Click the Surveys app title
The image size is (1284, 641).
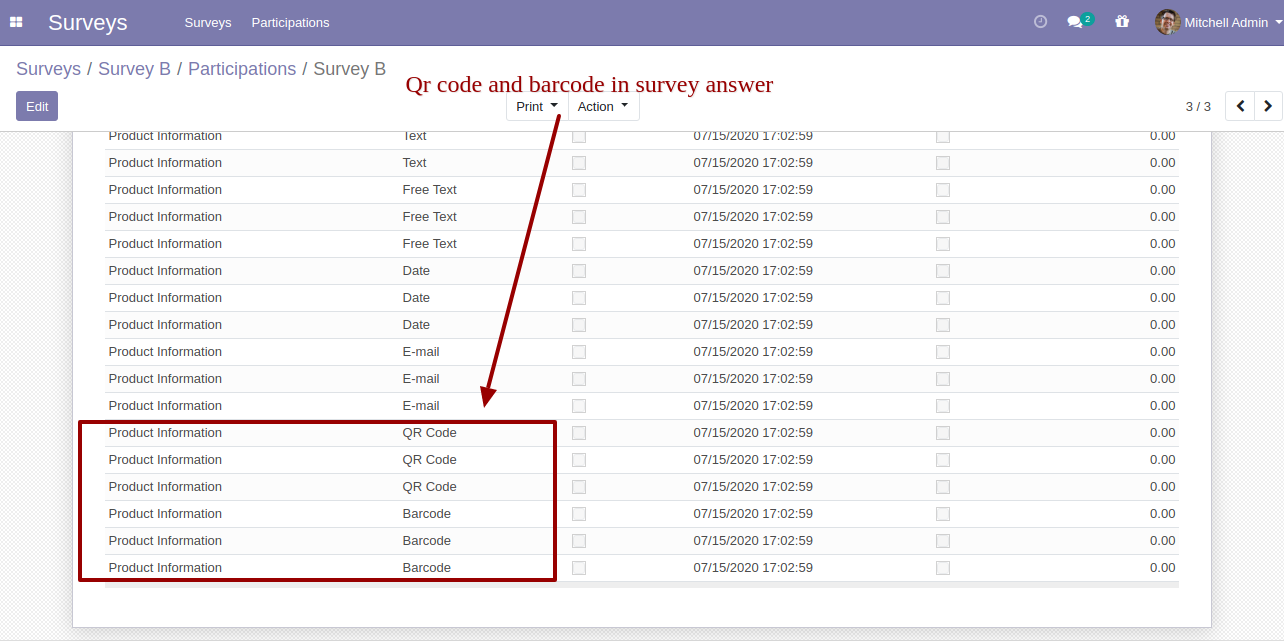(x=88, y=22)
